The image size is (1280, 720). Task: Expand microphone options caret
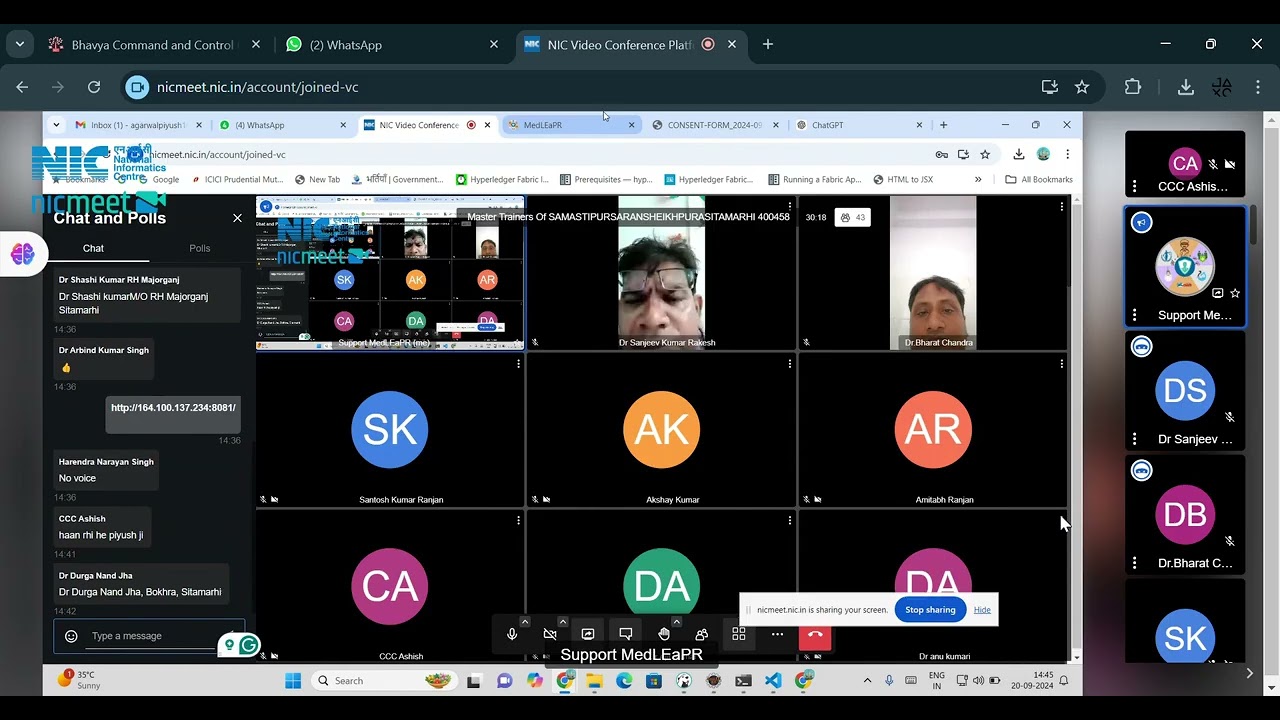525,622
